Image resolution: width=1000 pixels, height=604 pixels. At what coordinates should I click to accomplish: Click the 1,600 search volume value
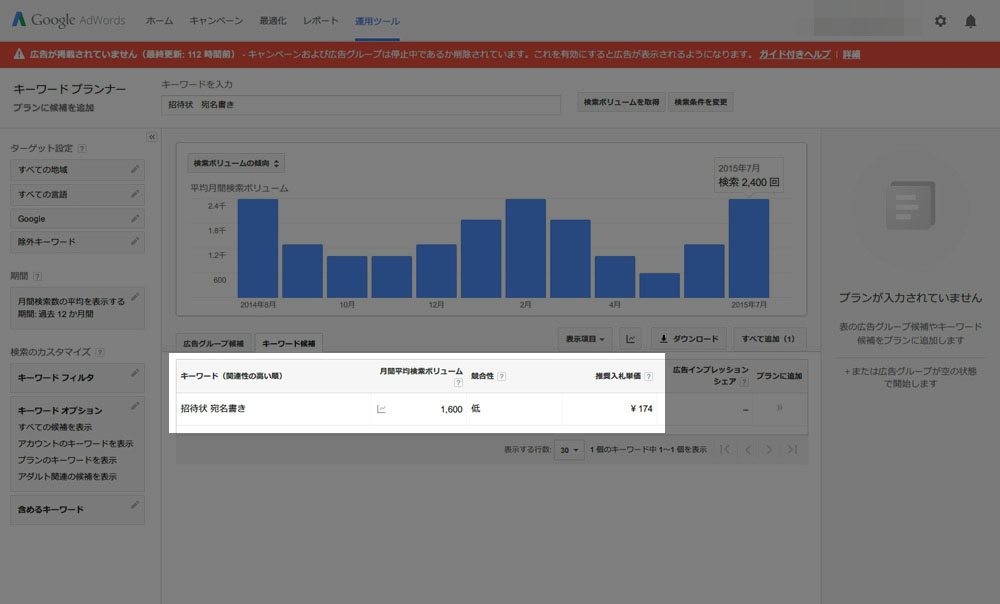pos(451,409)
